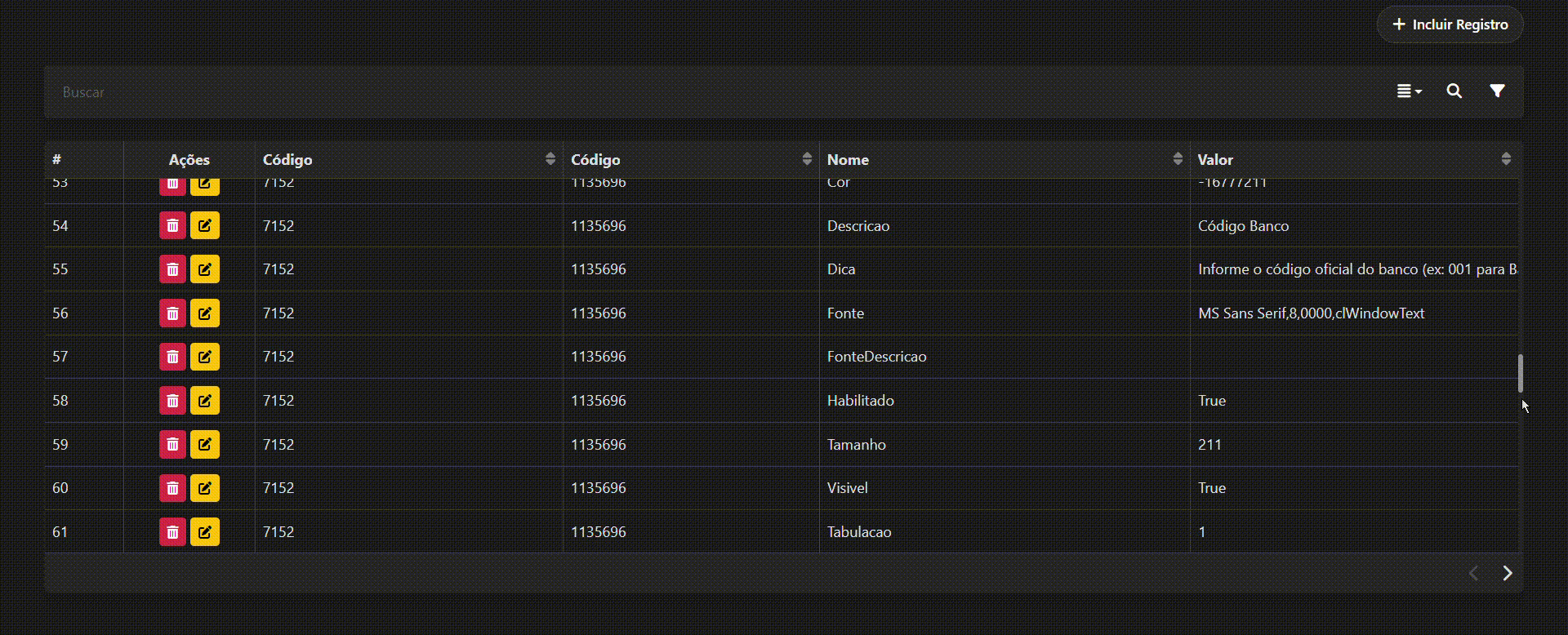Viewport: 1568px width, 635px height.
Task: Click the table vertical scrollbar thumb
Action: coord(1520,373)
